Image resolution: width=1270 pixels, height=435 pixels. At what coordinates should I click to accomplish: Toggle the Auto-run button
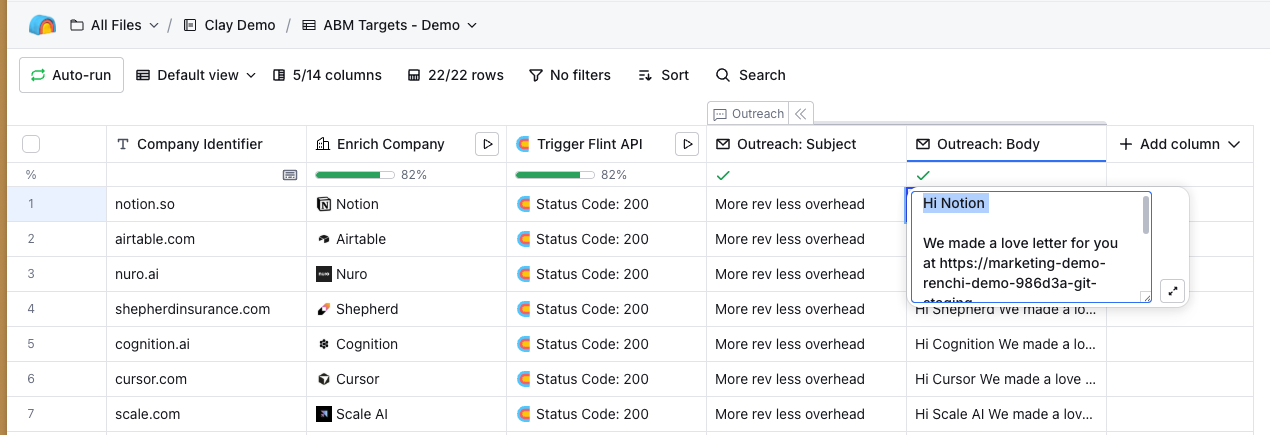[x=71, y=75]
